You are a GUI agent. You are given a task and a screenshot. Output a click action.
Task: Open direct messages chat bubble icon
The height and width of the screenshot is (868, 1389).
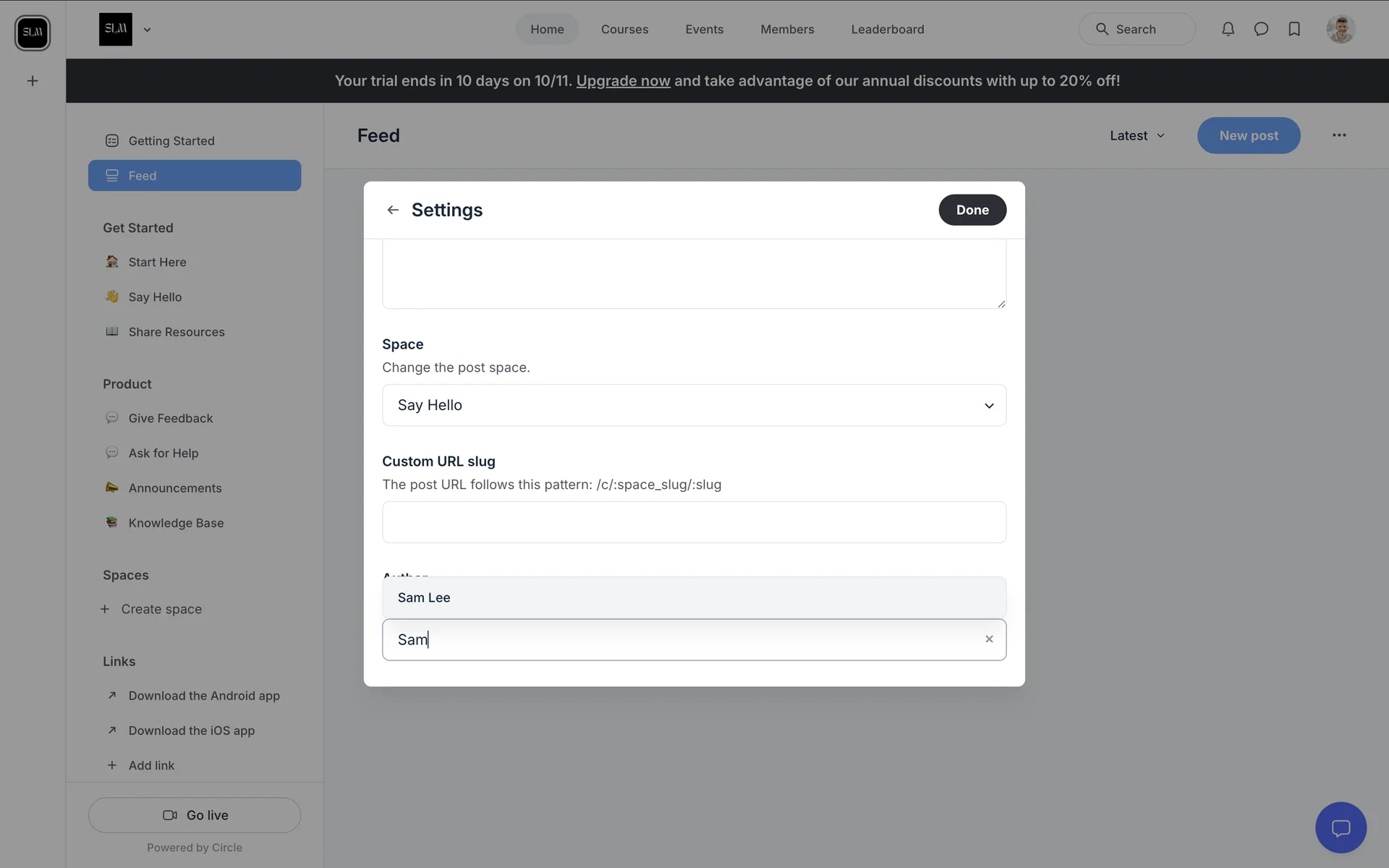pyautogui.click(x=1261, y=29)
